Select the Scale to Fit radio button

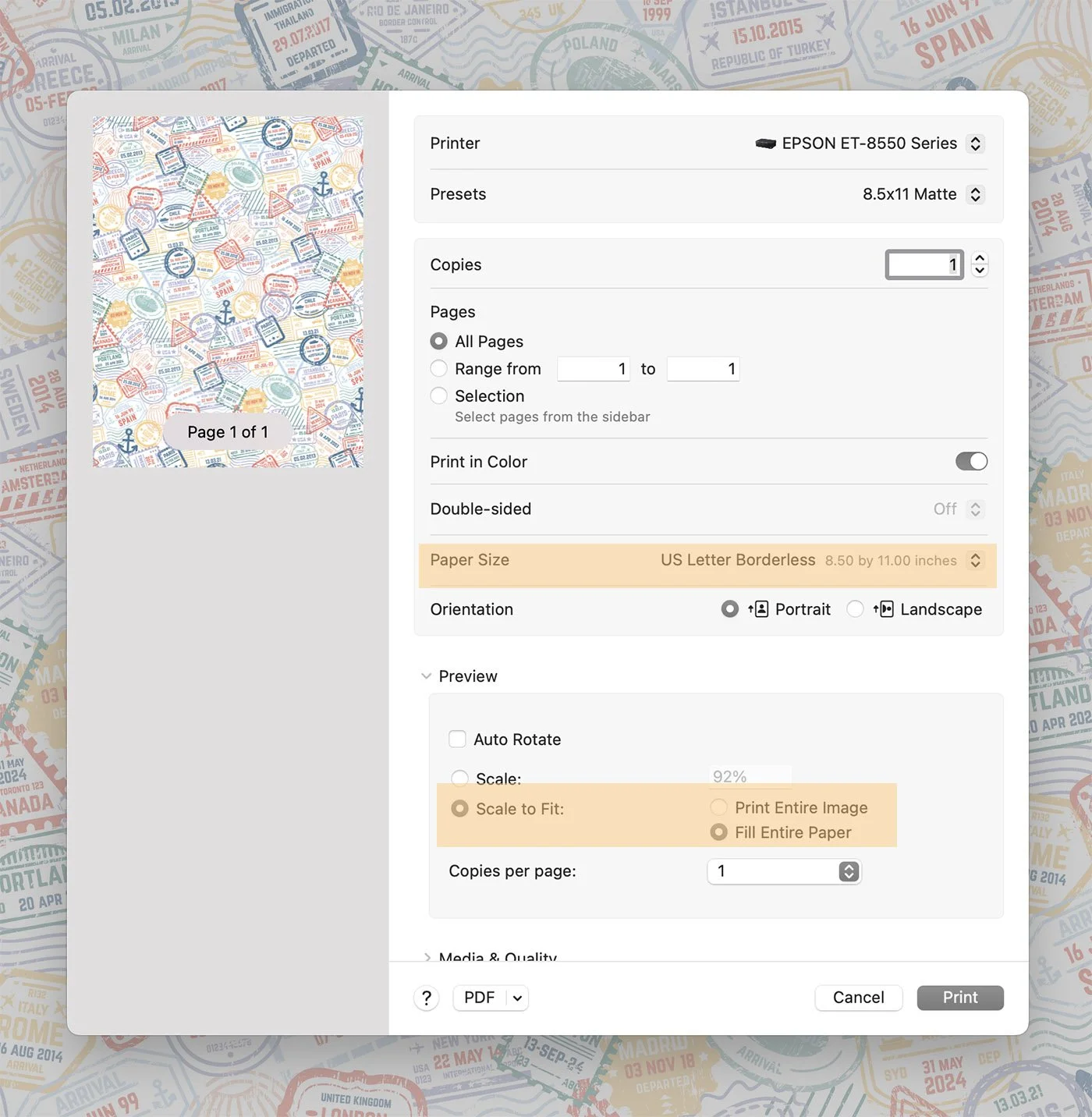(460, 809)
